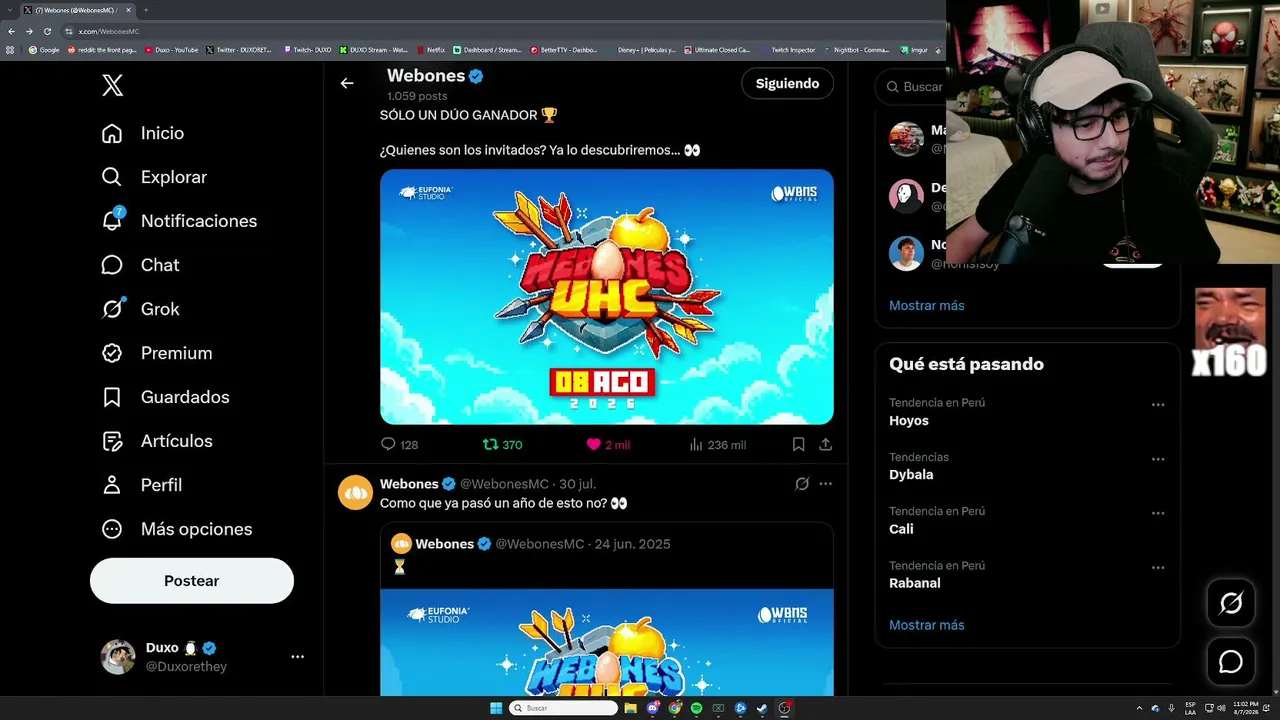Open the Duxo - YouTube bookmark
The image size is (1280, 720).
[172, 50]
